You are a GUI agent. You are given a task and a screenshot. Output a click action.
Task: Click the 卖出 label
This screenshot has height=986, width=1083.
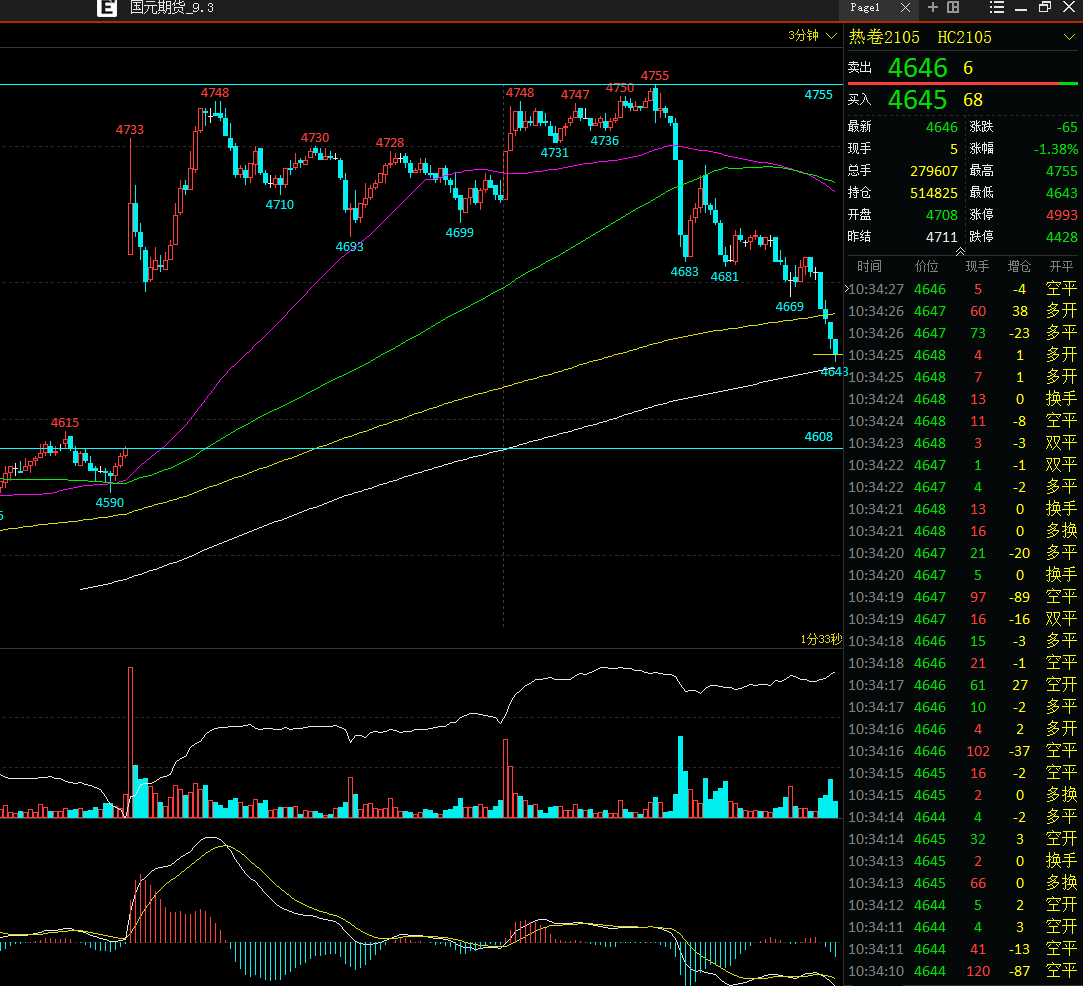pos(860,68)
